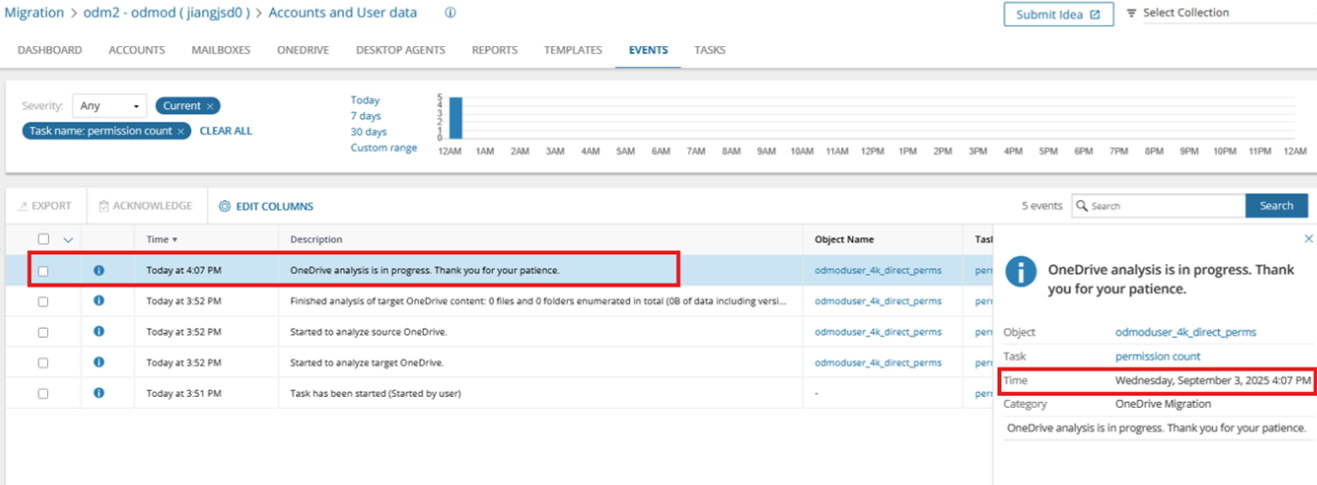Remove the Current filter chip
The height and width of the screenshot is (485, 1317).
click(x=212, y=106)
